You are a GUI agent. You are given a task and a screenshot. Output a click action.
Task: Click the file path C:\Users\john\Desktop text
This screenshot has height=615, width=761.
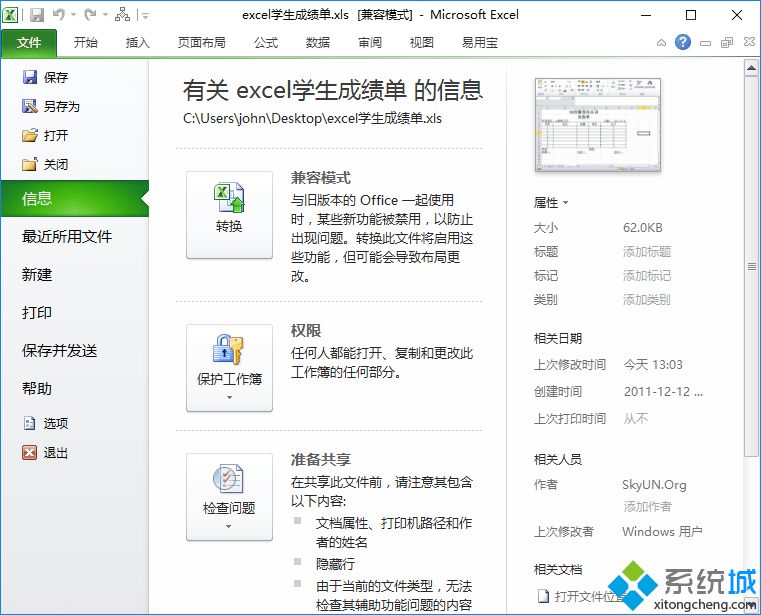click(x=313, y=118)
